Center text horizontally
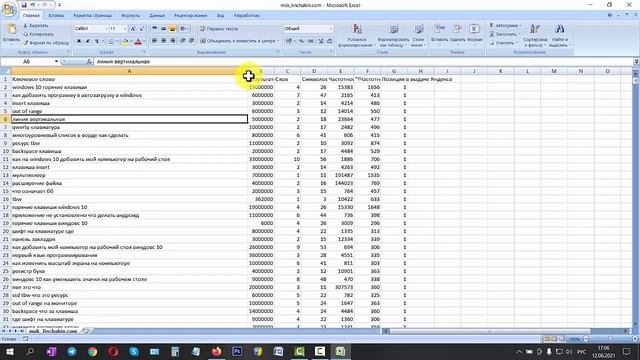640x360 pixels. (163, 41)
